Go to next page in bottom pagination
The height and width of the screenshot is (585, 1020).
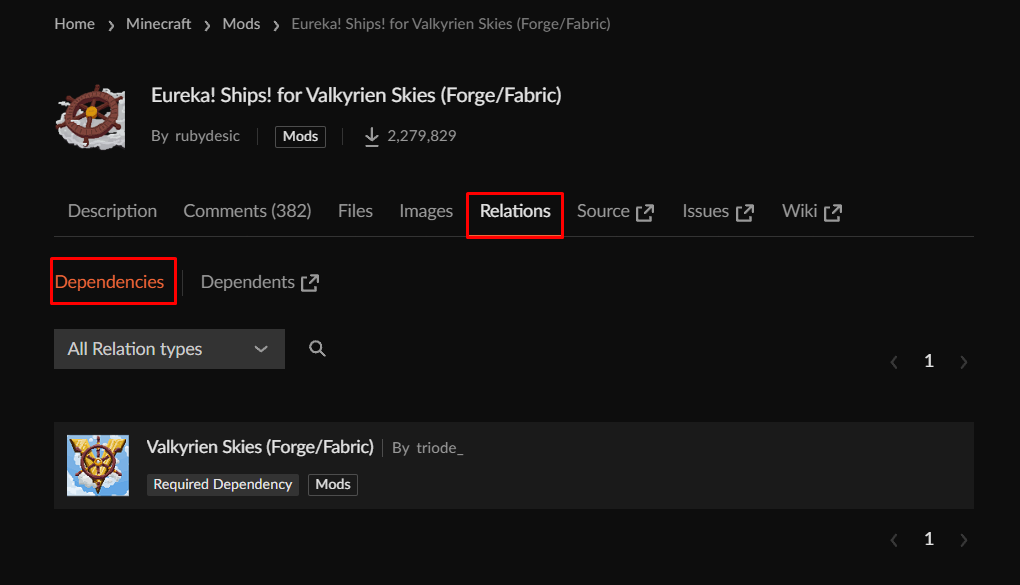tap(964, 540)
